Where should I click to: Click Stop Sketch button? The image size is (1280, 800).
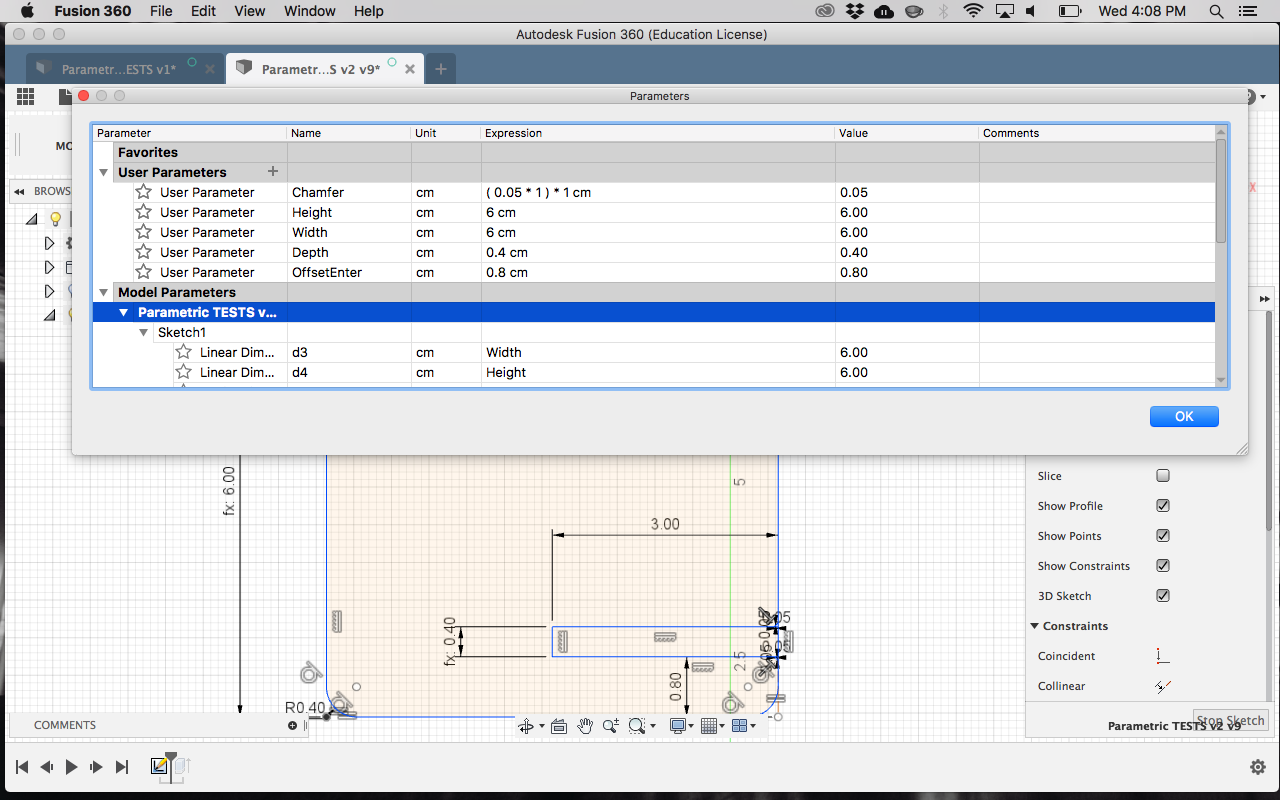click(1231, 720)
